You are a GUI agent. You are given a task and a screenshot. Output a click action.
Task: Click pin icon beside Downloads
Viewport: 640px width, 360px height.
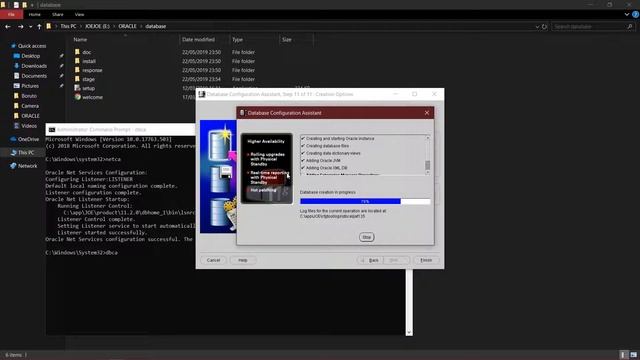(61, 66)
